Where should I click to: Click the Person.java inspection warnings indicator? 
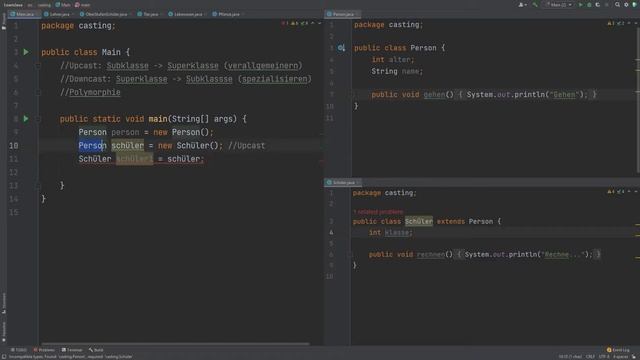pyautogui.click(x=616, y=23)
